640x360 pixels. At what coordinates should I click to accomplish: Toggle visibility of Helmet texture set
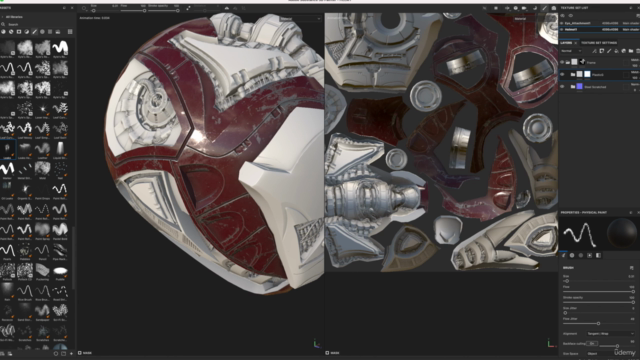click(562, 29)
